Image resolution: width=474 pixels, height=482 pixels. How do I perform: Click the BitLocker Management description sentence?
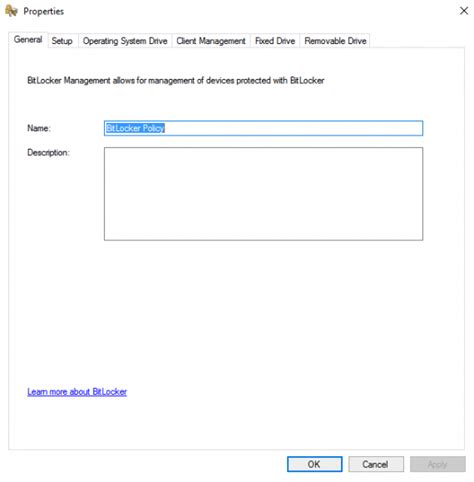pos(176,80)
